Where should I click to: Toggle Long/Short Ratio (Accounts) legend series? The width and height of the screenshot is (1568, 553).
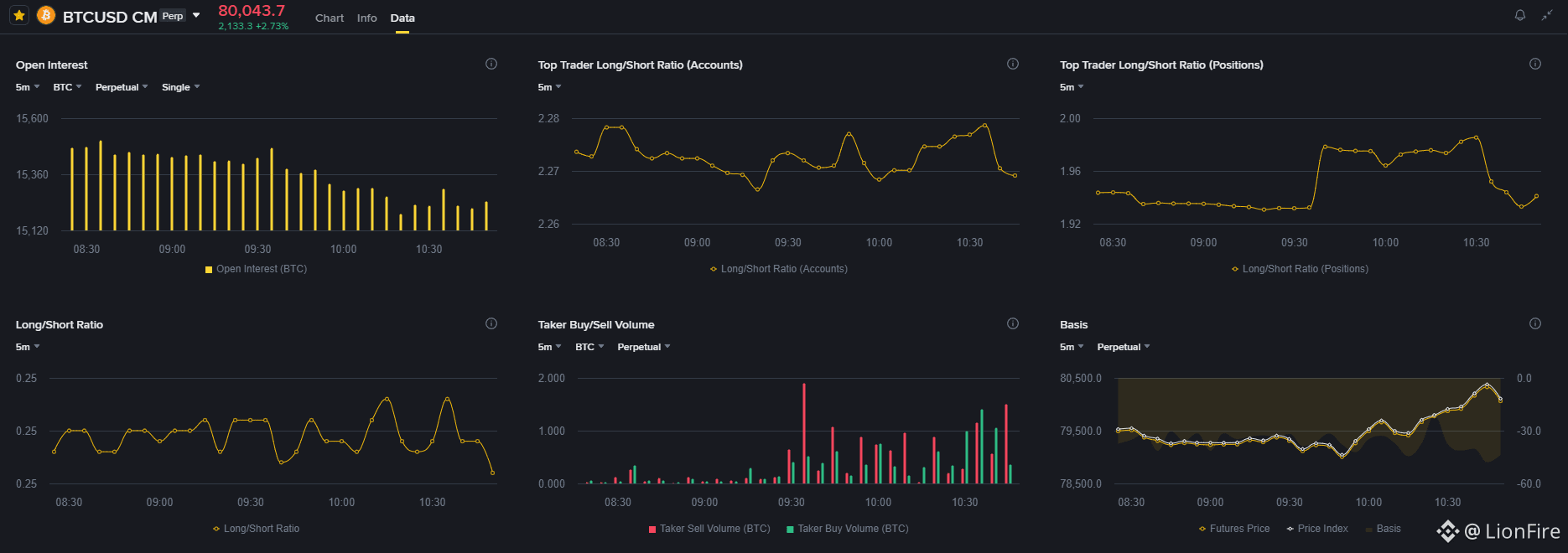click(779, 269)
